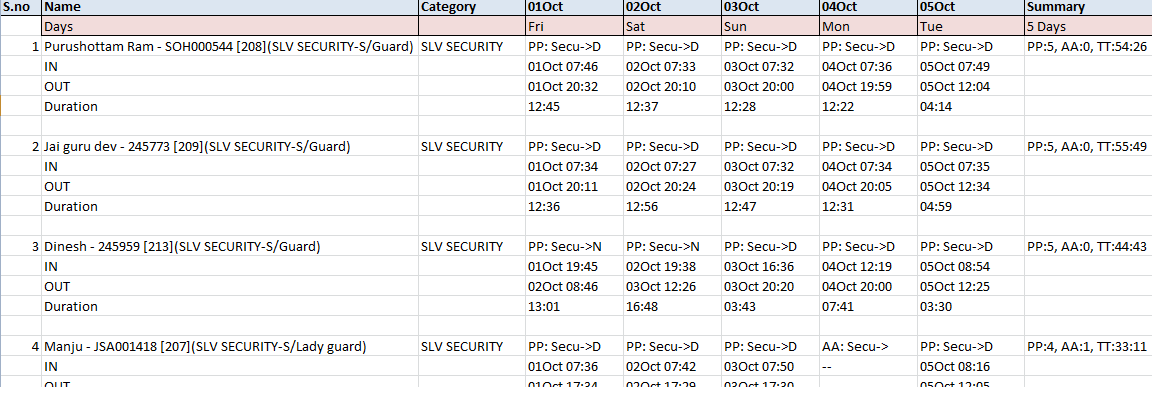Click the AA: Secu-> absent status cell
This screenshot has height=396, width=1152.
pyautogui.click(x=868, y=346)
